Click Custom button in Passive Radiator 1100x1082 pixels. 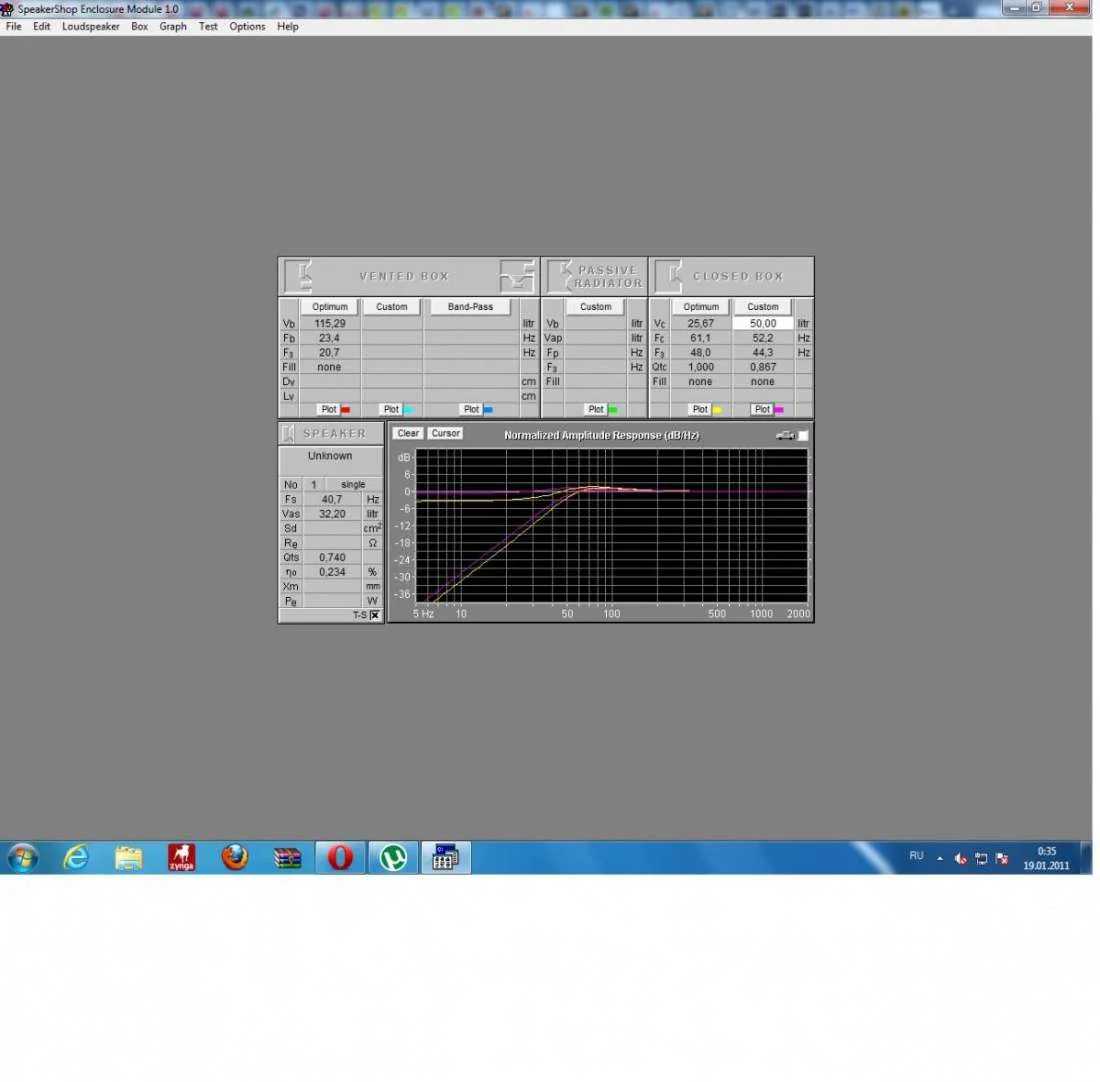[x=596, y=307]
